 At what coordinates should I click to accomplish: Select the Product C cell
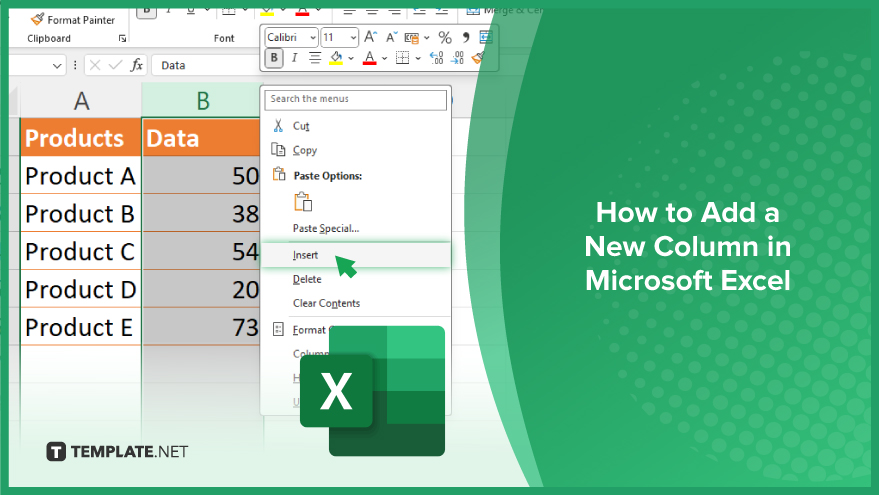coord(81,252)
